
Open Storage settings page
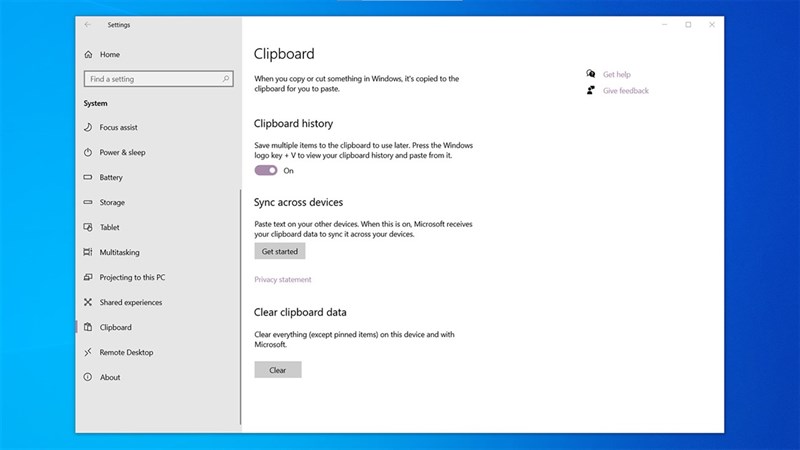[112, 202]
